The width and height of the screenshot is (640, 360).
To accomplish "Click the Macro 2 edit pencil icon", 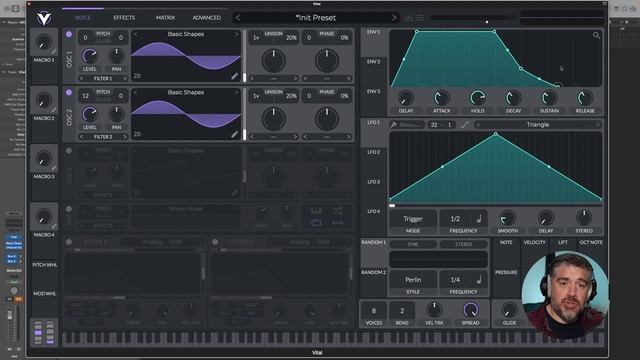I will (x=54, y=110).
